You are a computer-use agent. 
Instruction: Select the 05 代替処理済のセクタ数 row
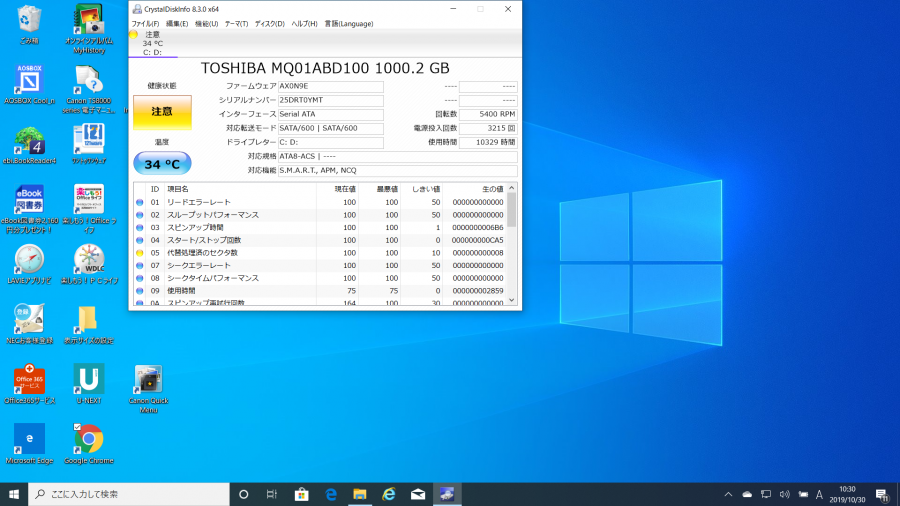[320, 252]
